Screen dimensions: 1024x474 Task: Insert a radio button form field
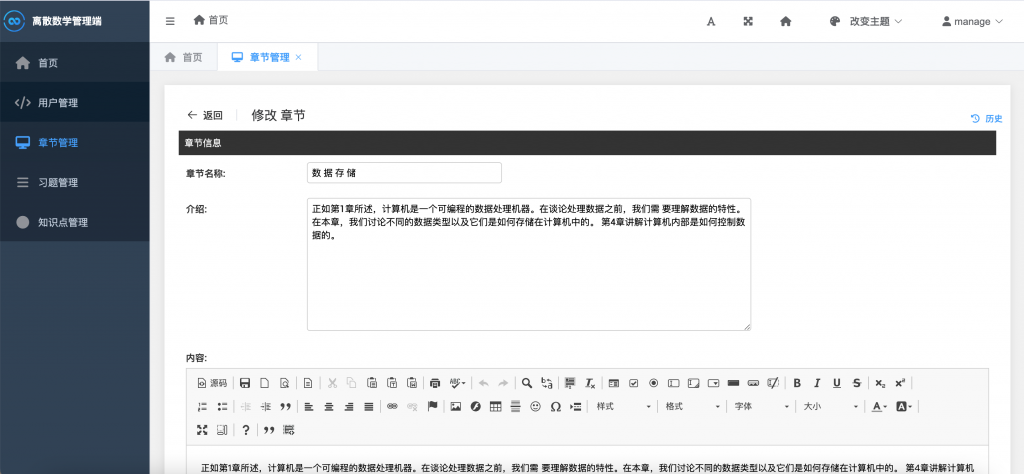pyautogui.click(x=653, y=383)
